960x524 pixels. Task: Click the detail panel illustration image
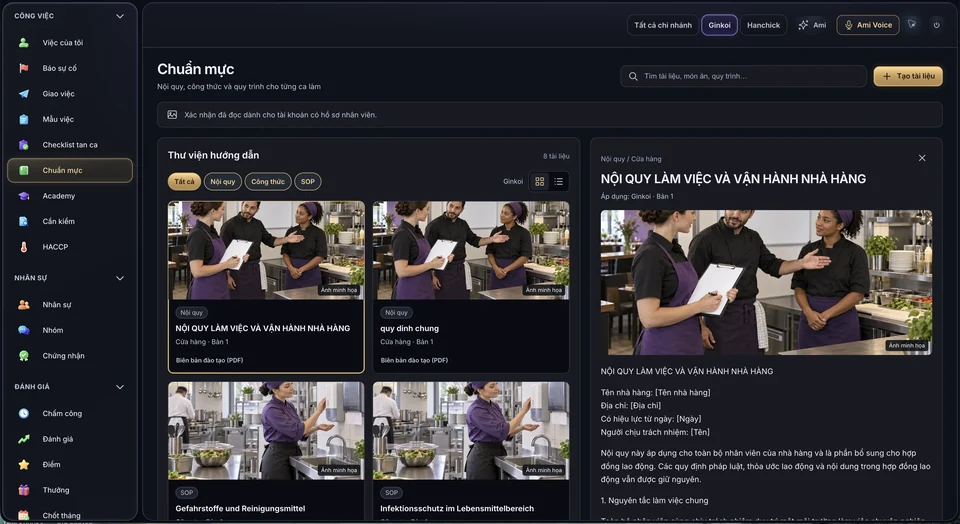(x=766, y=283)
